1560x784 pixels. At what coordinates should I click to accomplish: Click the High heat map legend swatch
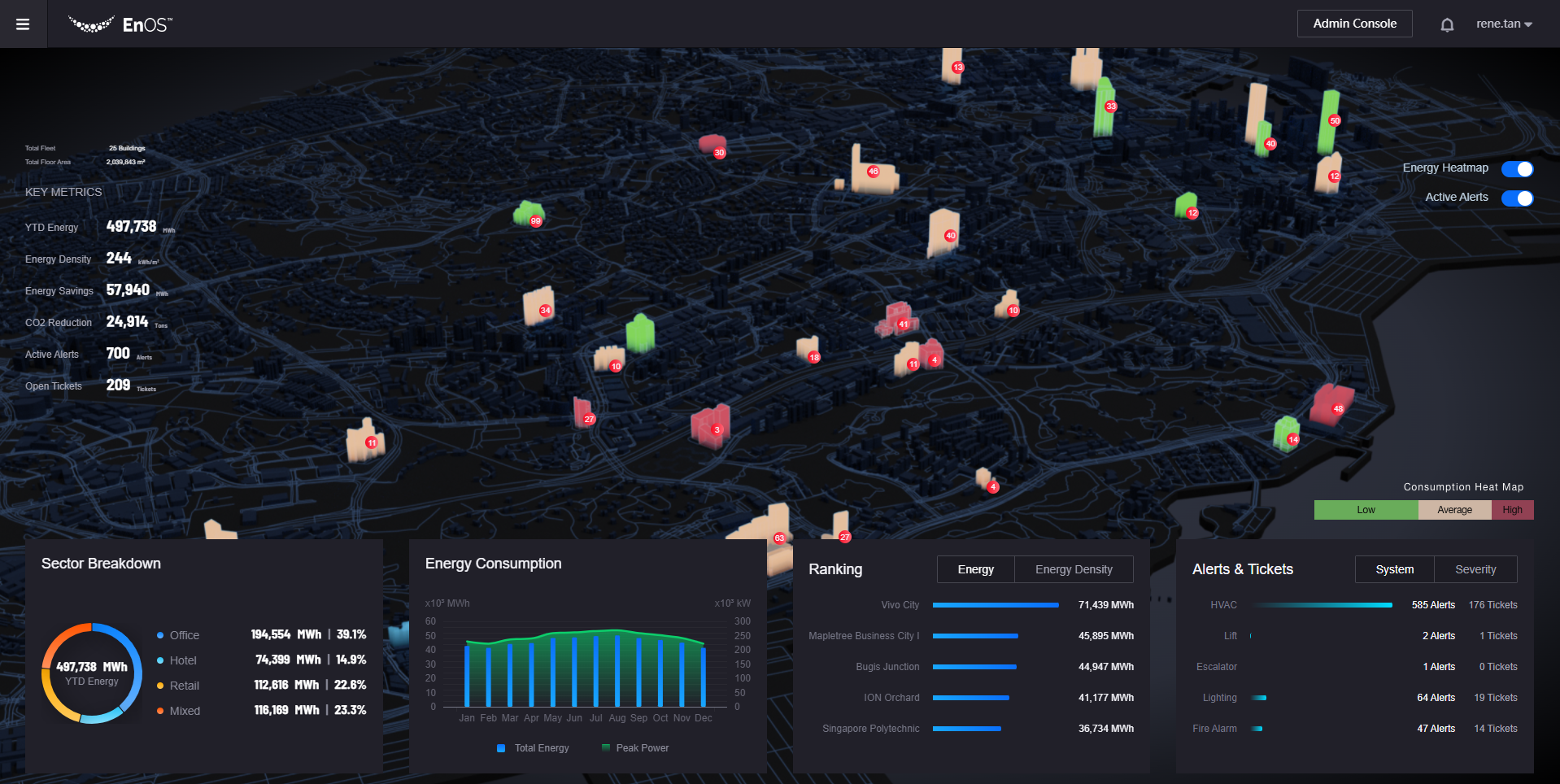click(1512, 510)
